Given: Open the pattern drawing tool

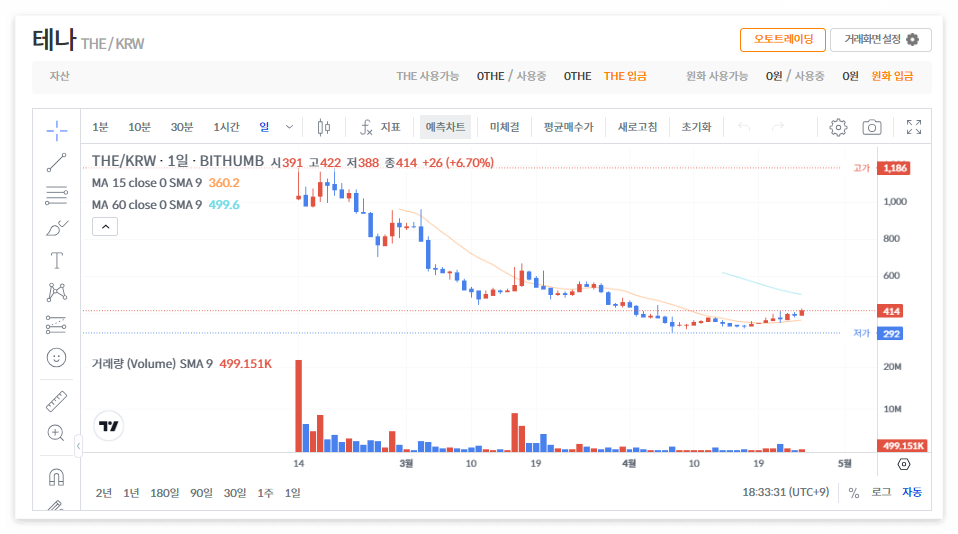Looking at the screenshot, I should (x=56, y=292).
